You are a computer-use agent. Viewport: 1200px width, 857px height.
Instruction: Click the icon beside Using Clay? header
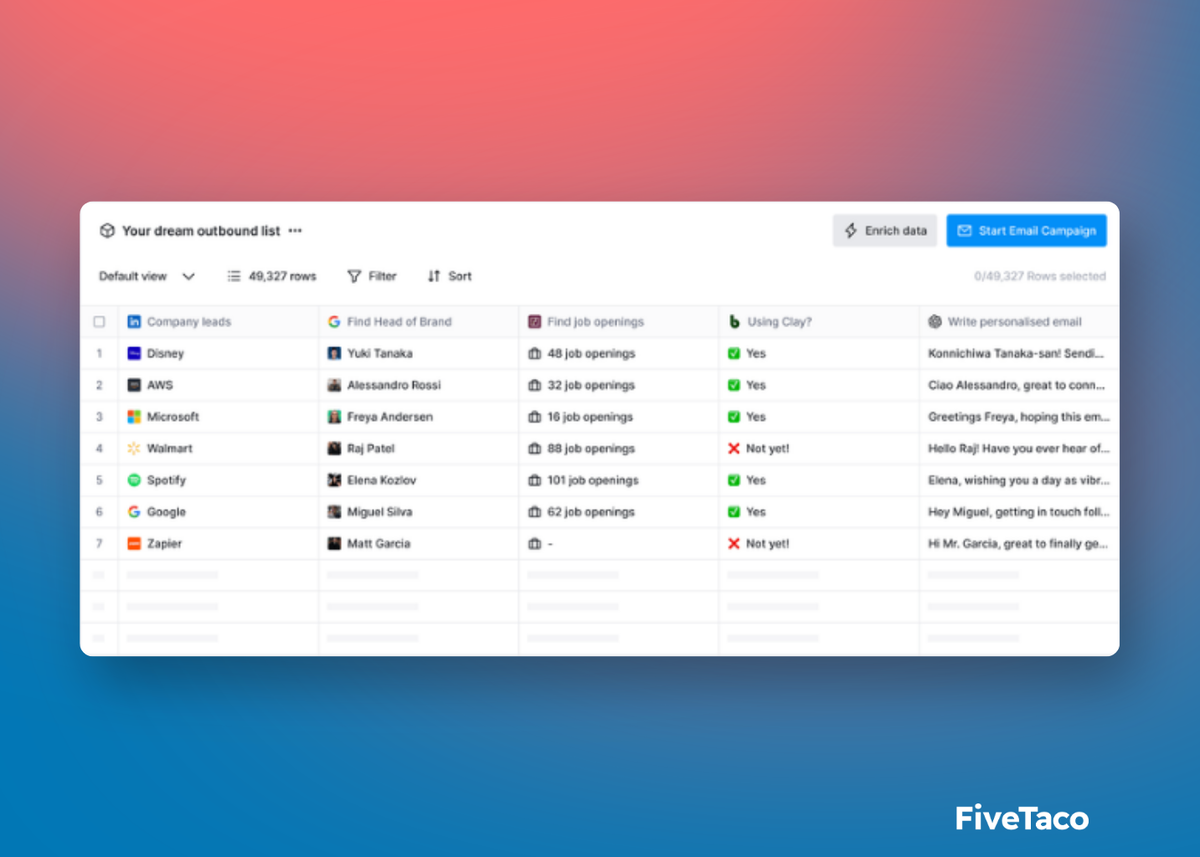coord(734,322)
